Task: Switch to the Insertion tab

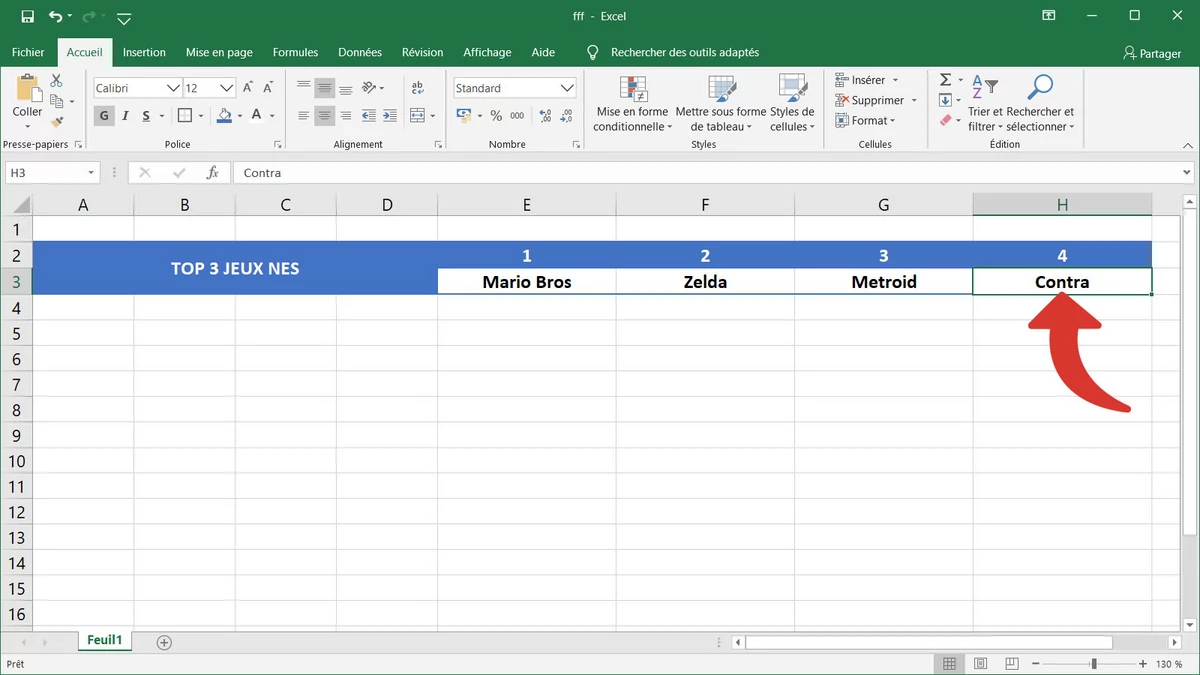Action: (144, 52)
